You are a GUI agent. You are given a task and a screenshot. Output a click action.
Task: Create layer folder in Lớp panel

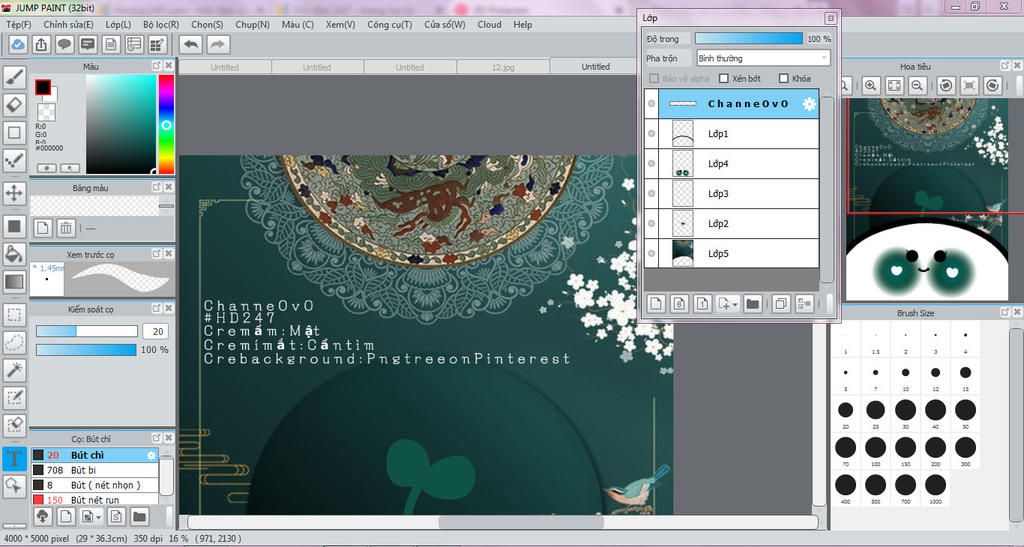pyautogui.click(x=752, y=304)
